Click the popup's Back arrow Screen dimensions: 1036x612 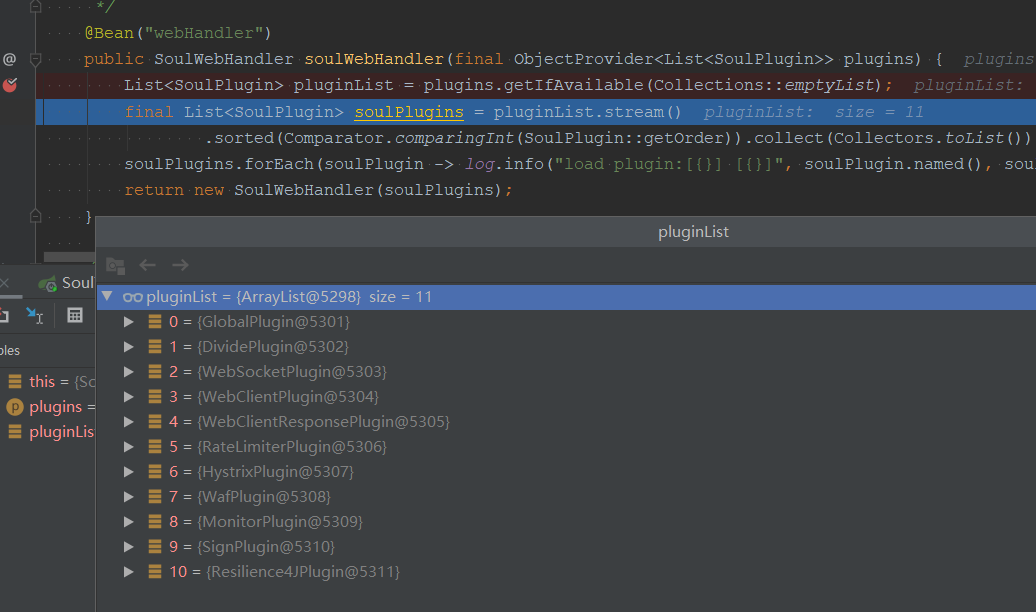[x=147, y=265]
